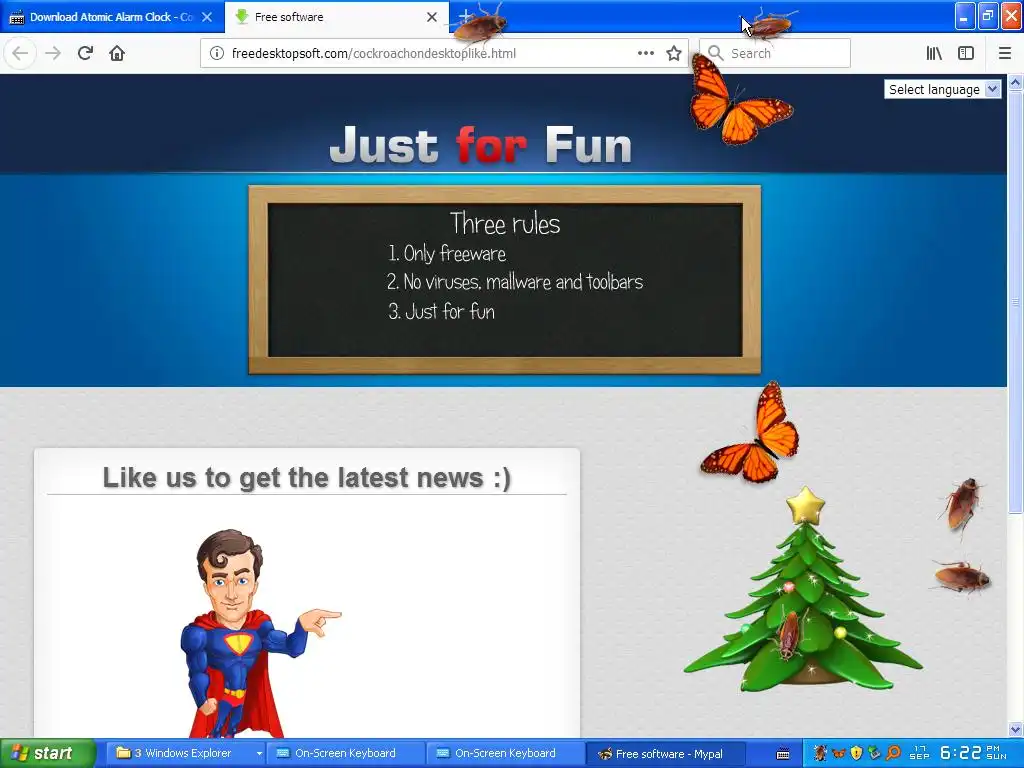Click the forward navigation arrow
Screen dimensions: 1024x768
[x=53, y=53]
